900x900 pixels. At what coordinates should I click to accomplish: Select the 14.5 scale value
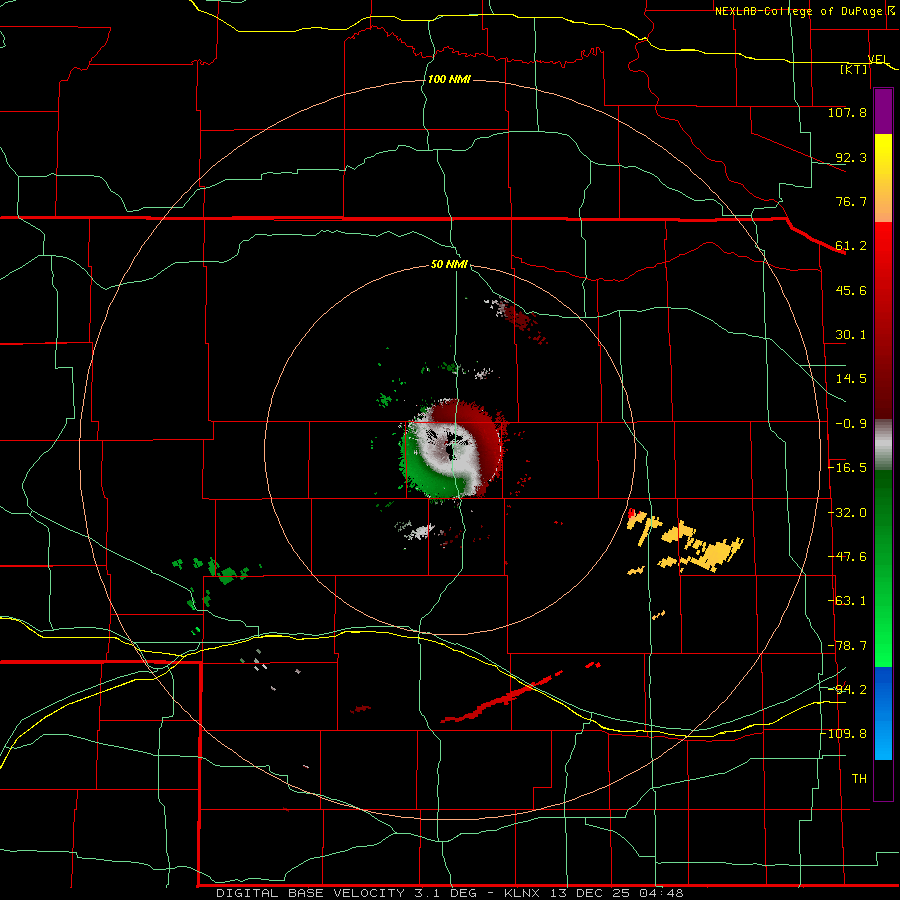click(851, 379)
